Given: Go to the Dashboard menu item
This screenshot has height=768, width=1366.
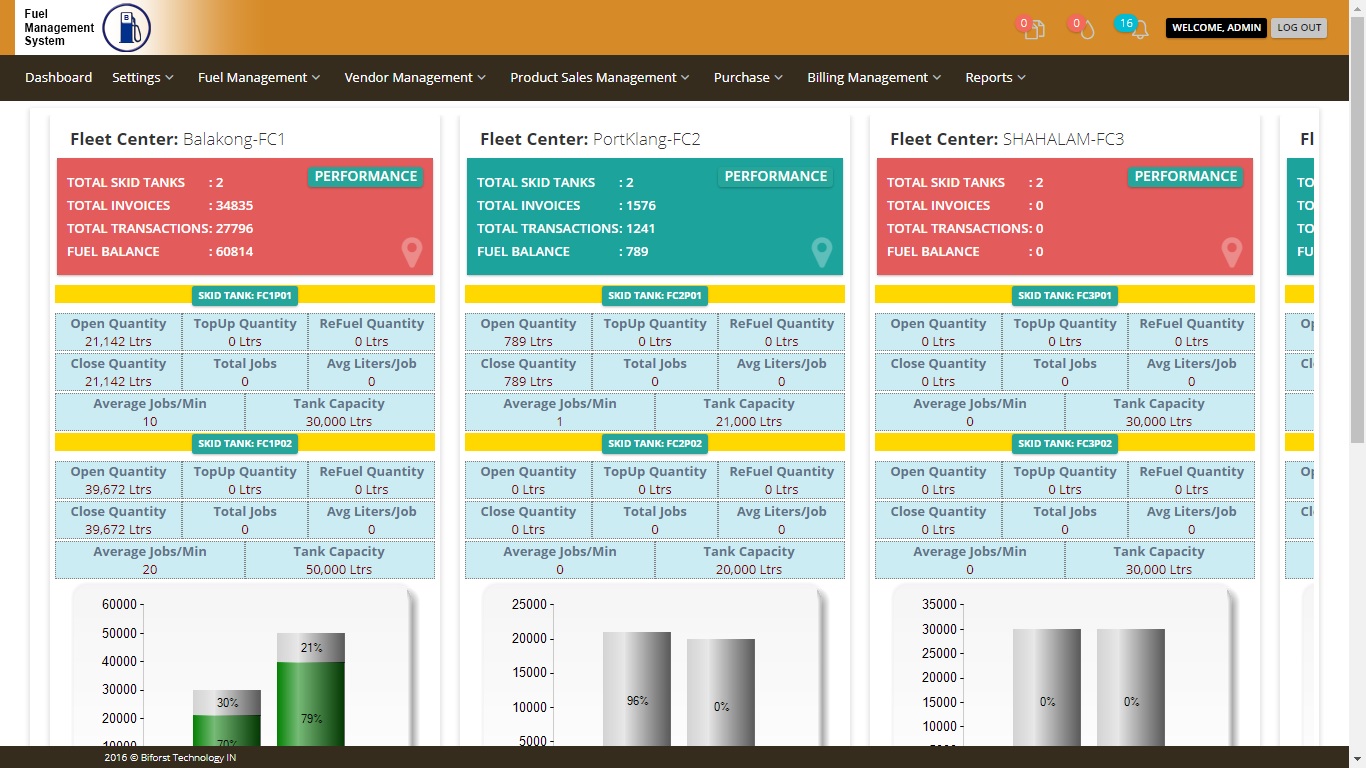Looking at the screenshot, I should (59, 78).
